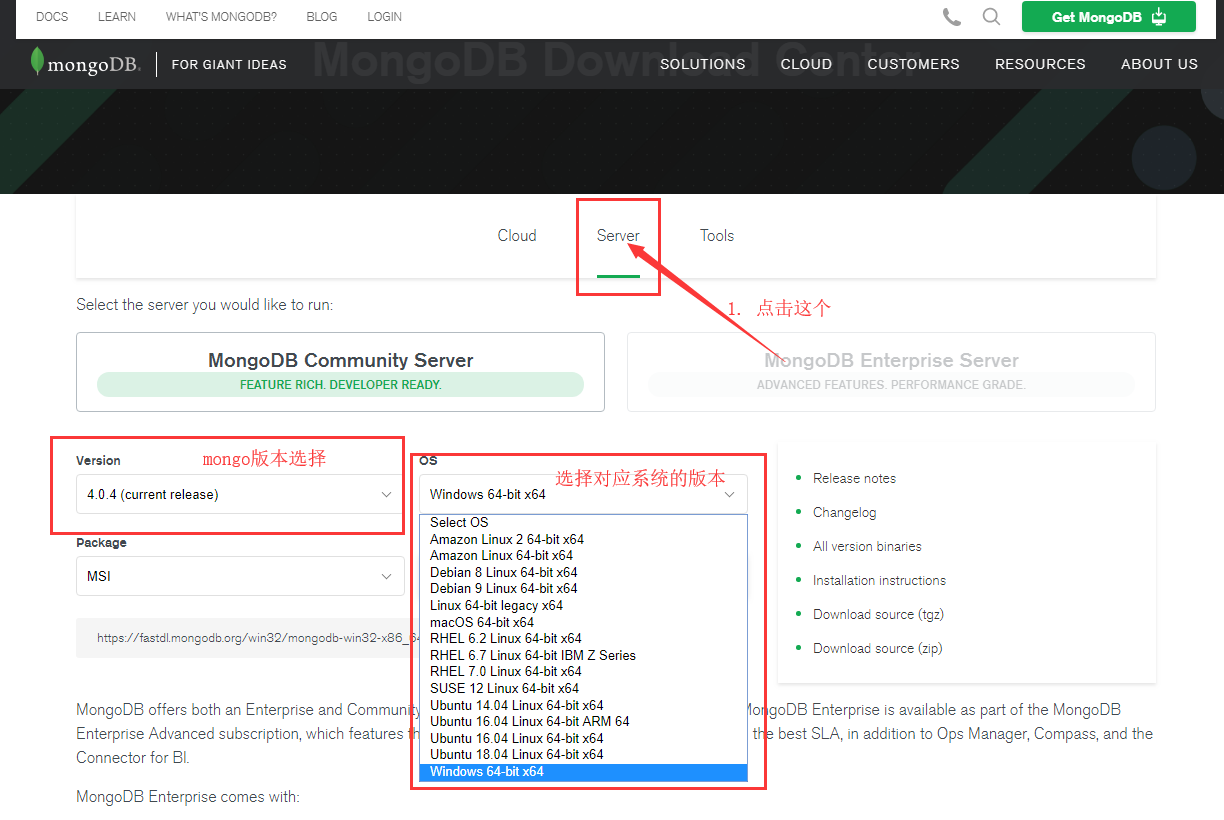Choose Debian 8 Linux 64-bit x64
The height and width of the screenshot is (820, 1224).
(583, 572)
